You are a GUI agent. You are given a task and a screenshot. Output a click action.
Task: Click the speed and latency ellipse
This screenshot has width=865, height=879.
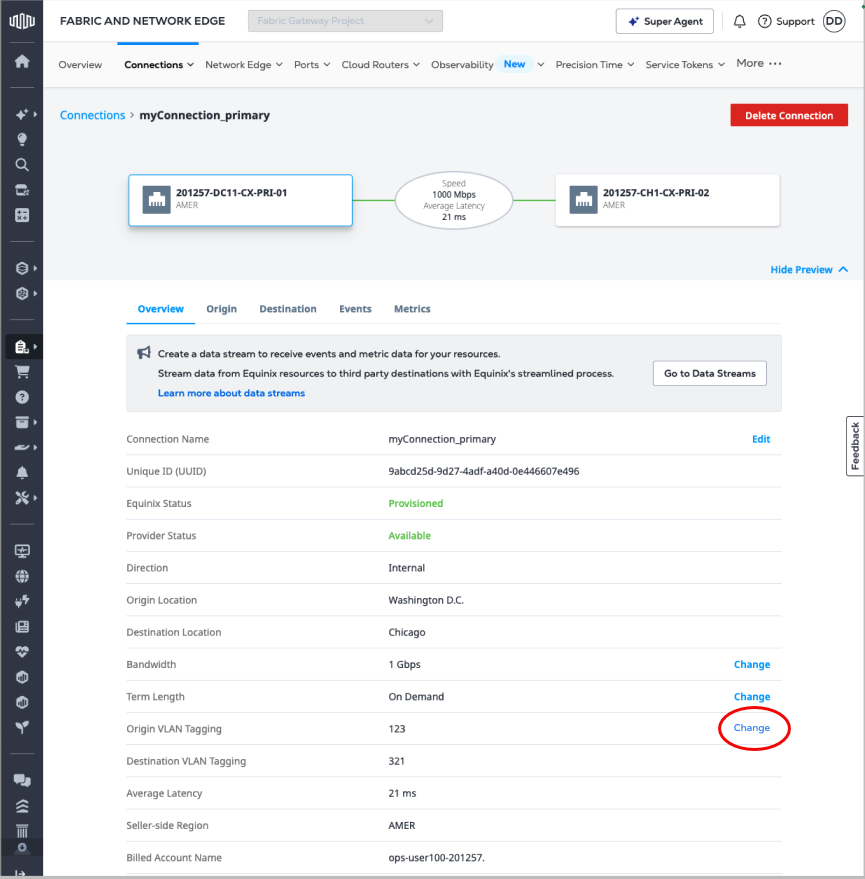(454, 200)
